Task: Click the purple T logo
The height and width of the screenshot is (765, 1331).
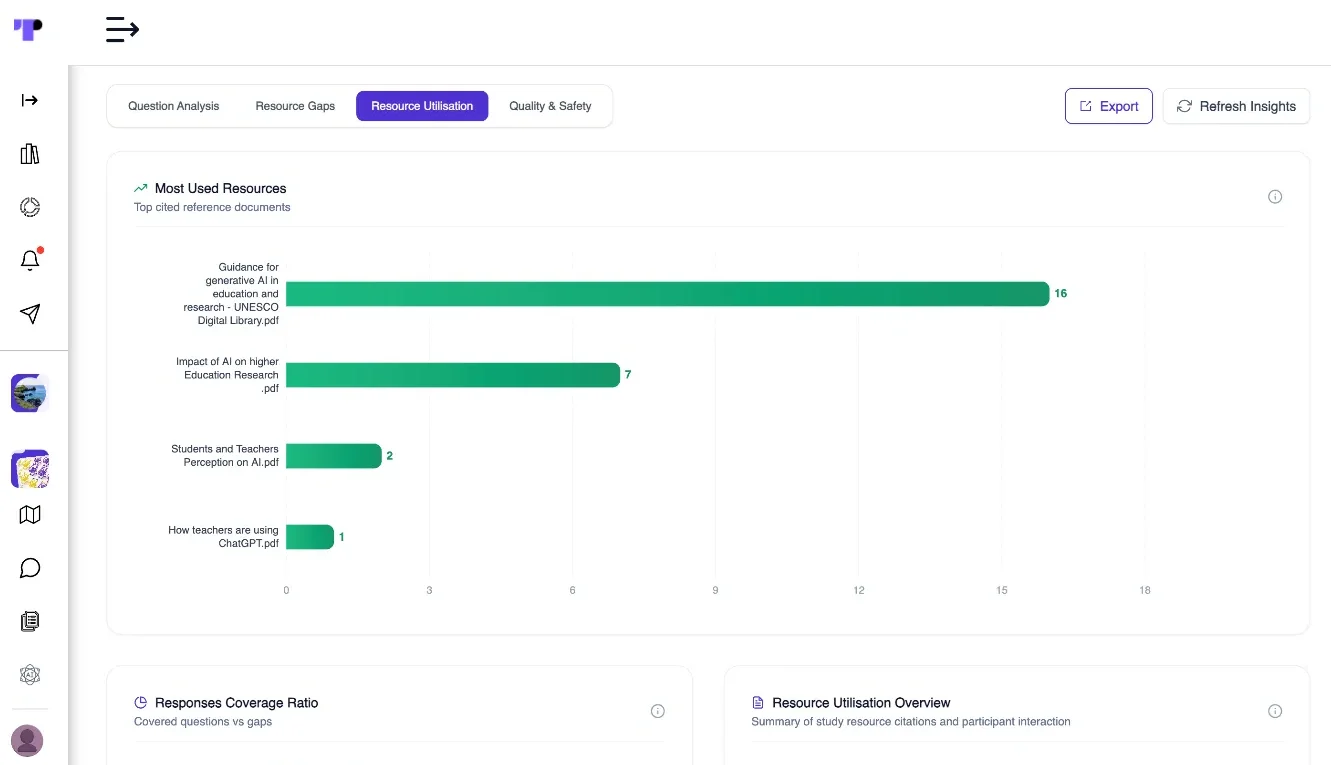Action: pyautogui.click(x=28, y=29)
